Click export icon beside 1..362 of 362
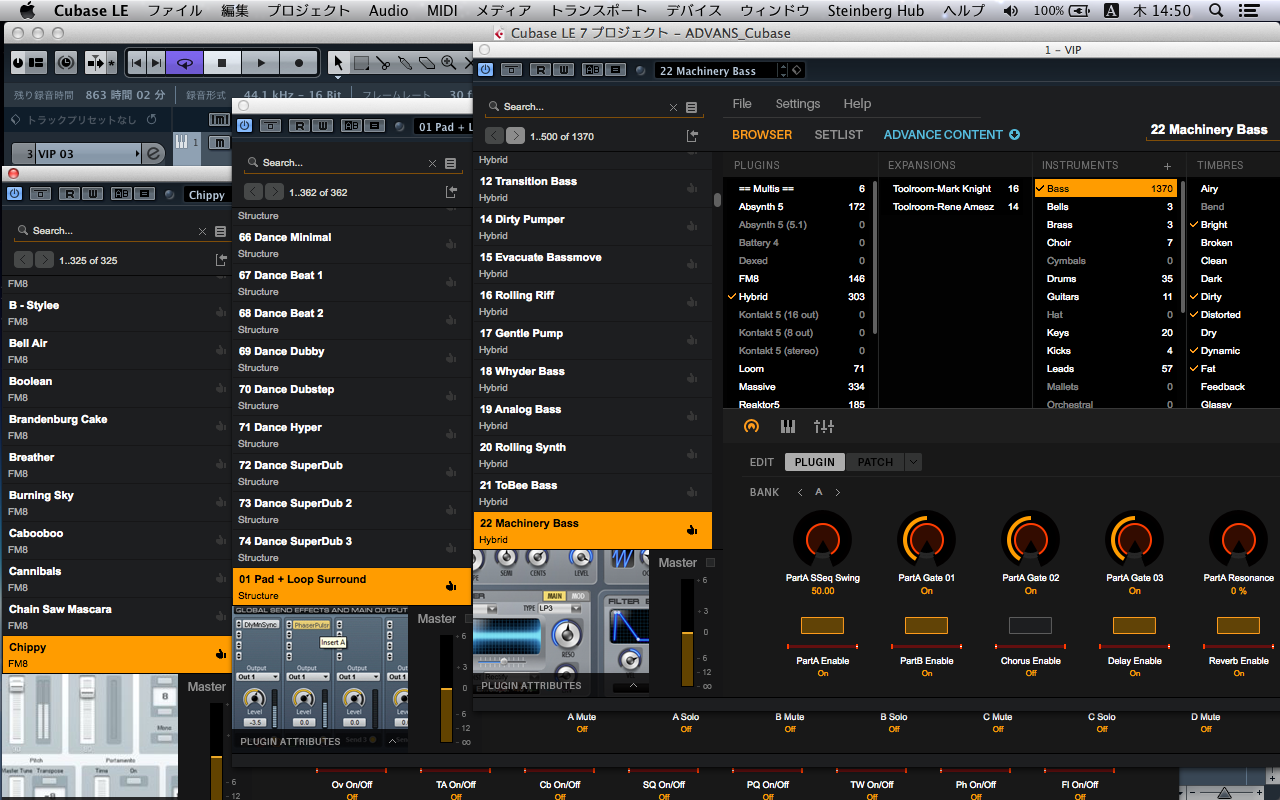 (x=451, y=192)
